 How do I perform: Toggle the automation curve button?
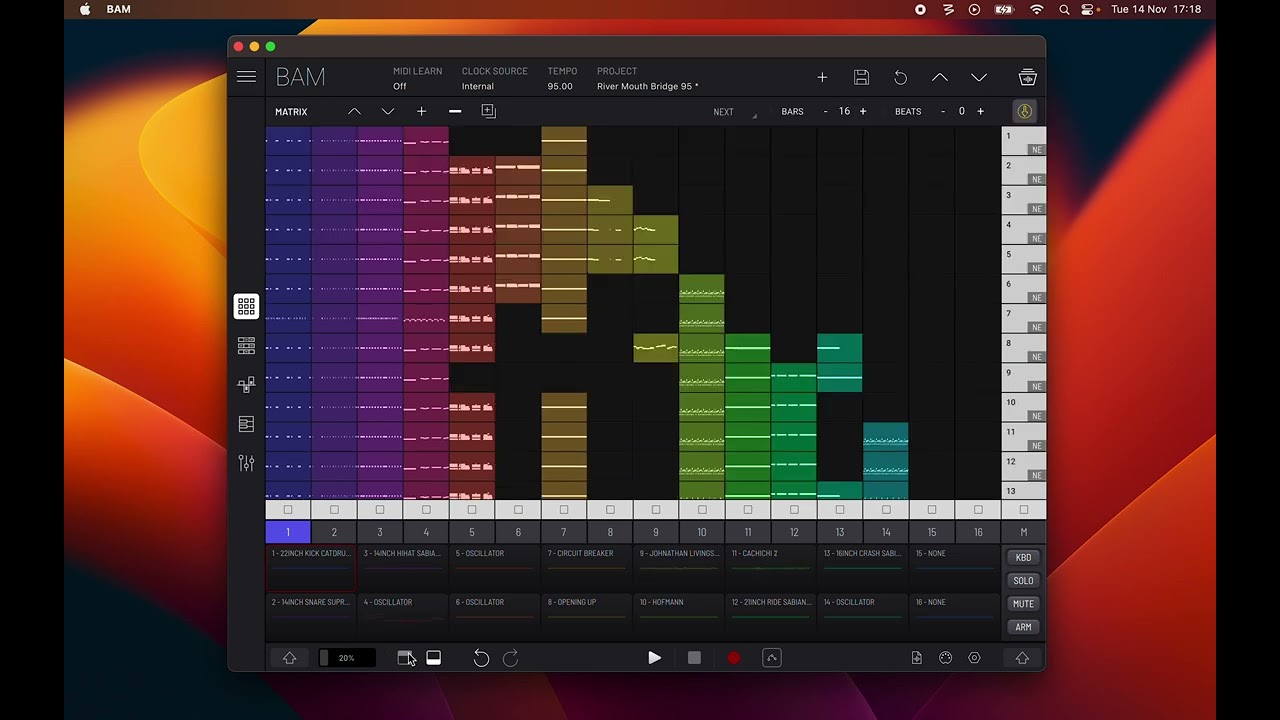[771, 658]
